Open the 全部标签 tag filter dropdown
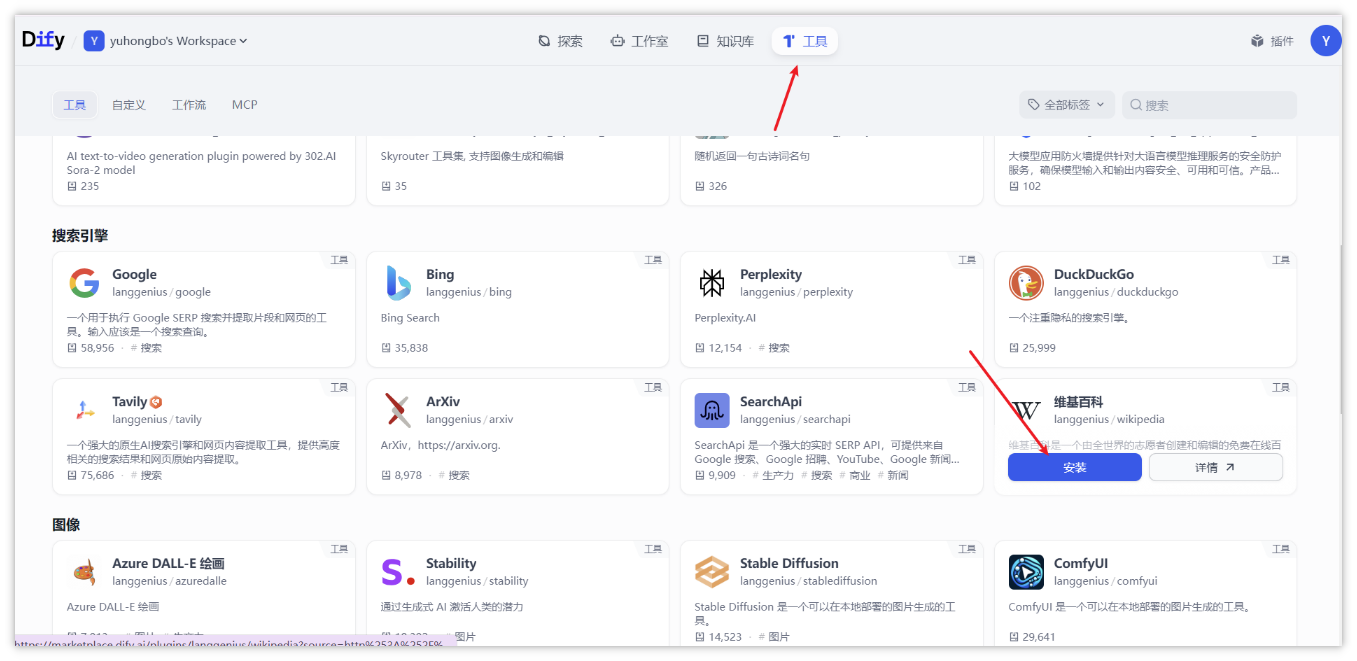The image size is (1357, 661). pyautogui.click(x=1067, y=105)
